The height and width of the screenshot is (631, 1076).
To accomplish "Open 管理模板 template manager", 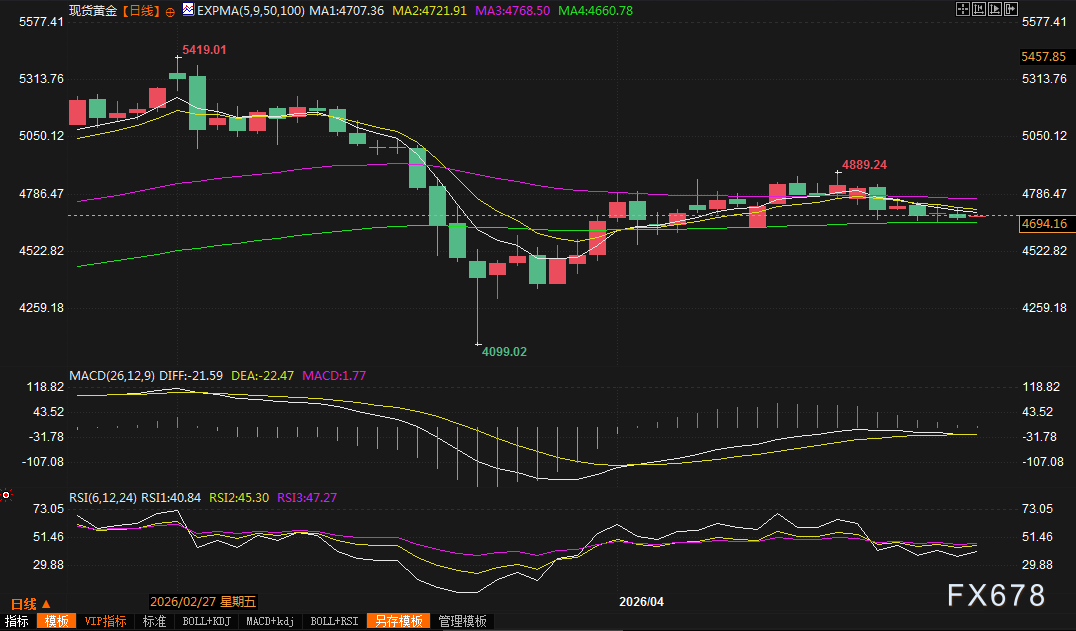I will click(462, 621).
